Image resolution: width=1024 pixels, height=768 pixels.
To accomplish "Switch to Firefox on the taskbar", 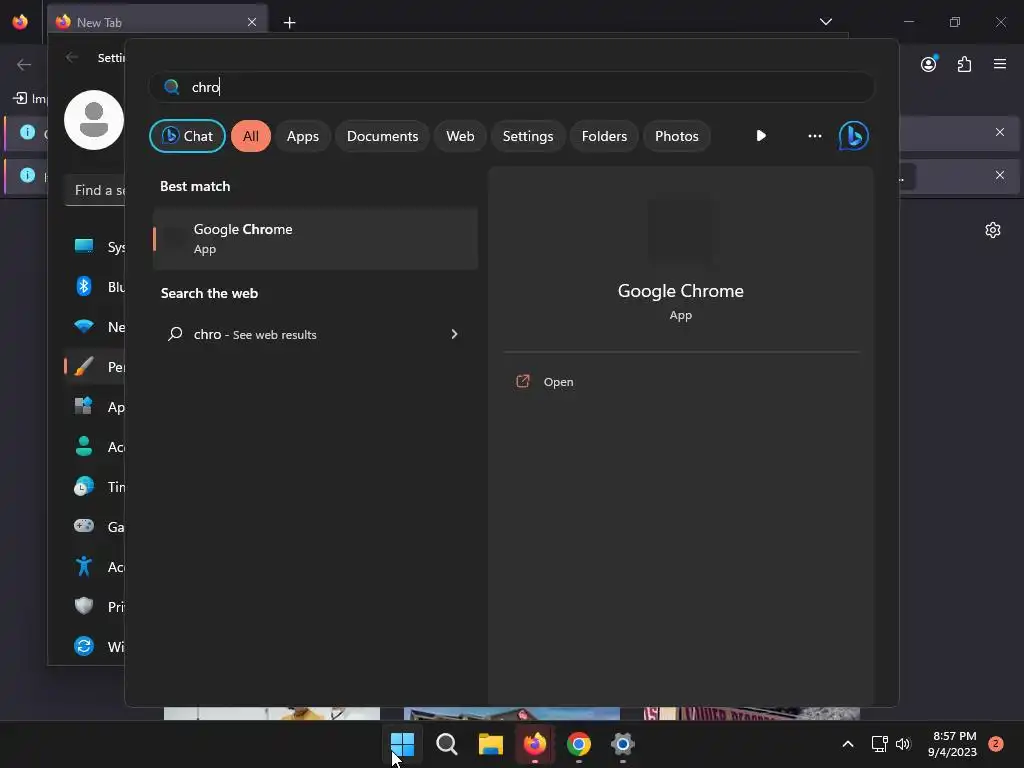I will point(535,744).
